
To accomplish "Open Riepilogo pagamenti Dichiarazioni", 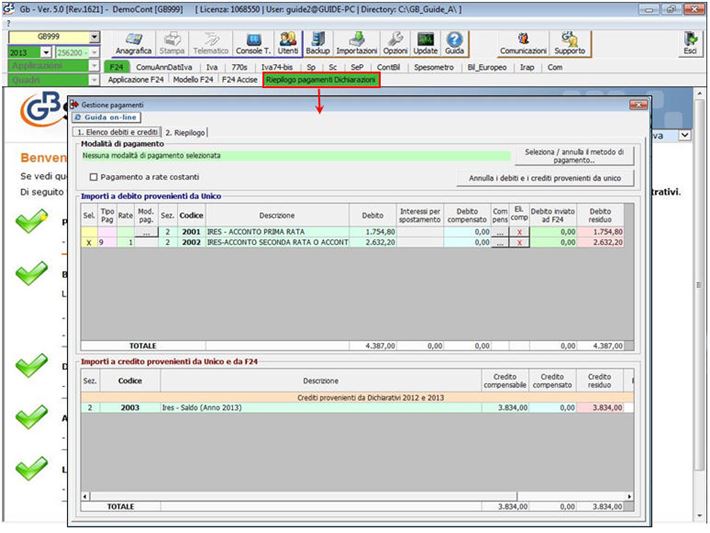I will tap(321, 80).
